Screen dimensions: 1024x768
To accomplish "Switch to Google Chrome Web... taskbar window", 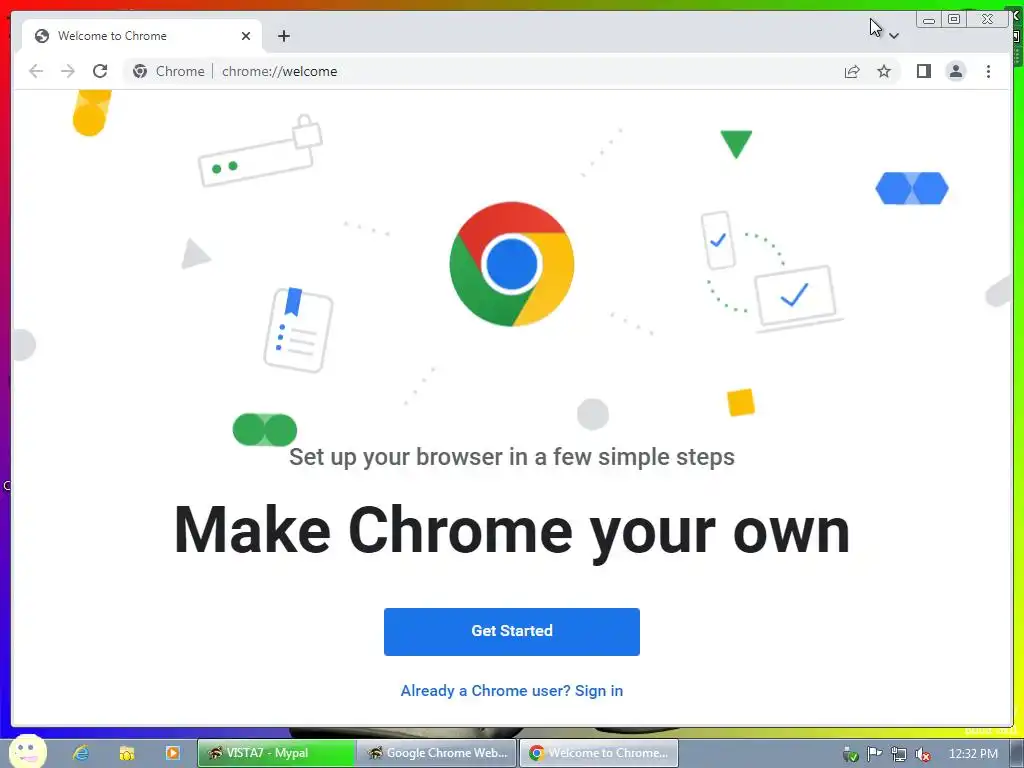I will click(x=437, y=753).
